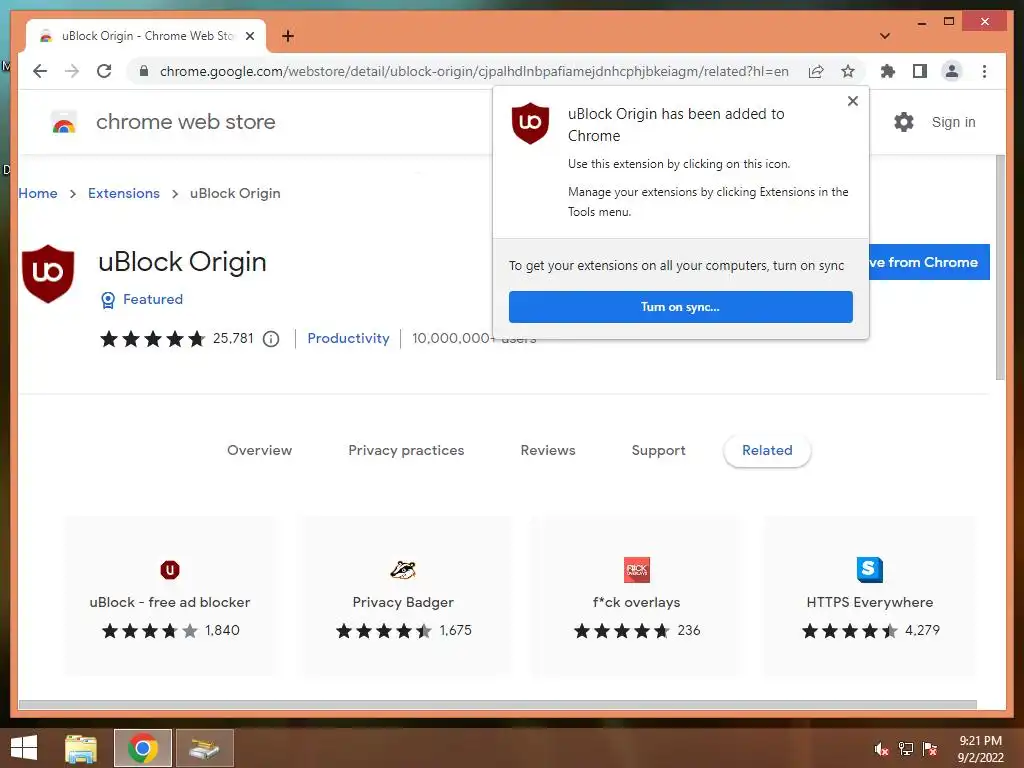Close the uBlock Origin tab
The width and height of the screenshot is (1024, 768).
(249, 36)
